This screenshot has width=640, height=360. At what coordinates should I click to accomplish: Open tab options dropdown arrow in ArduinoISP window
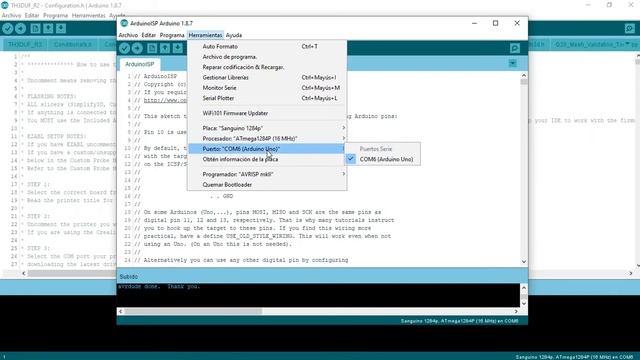pos(513,64)
